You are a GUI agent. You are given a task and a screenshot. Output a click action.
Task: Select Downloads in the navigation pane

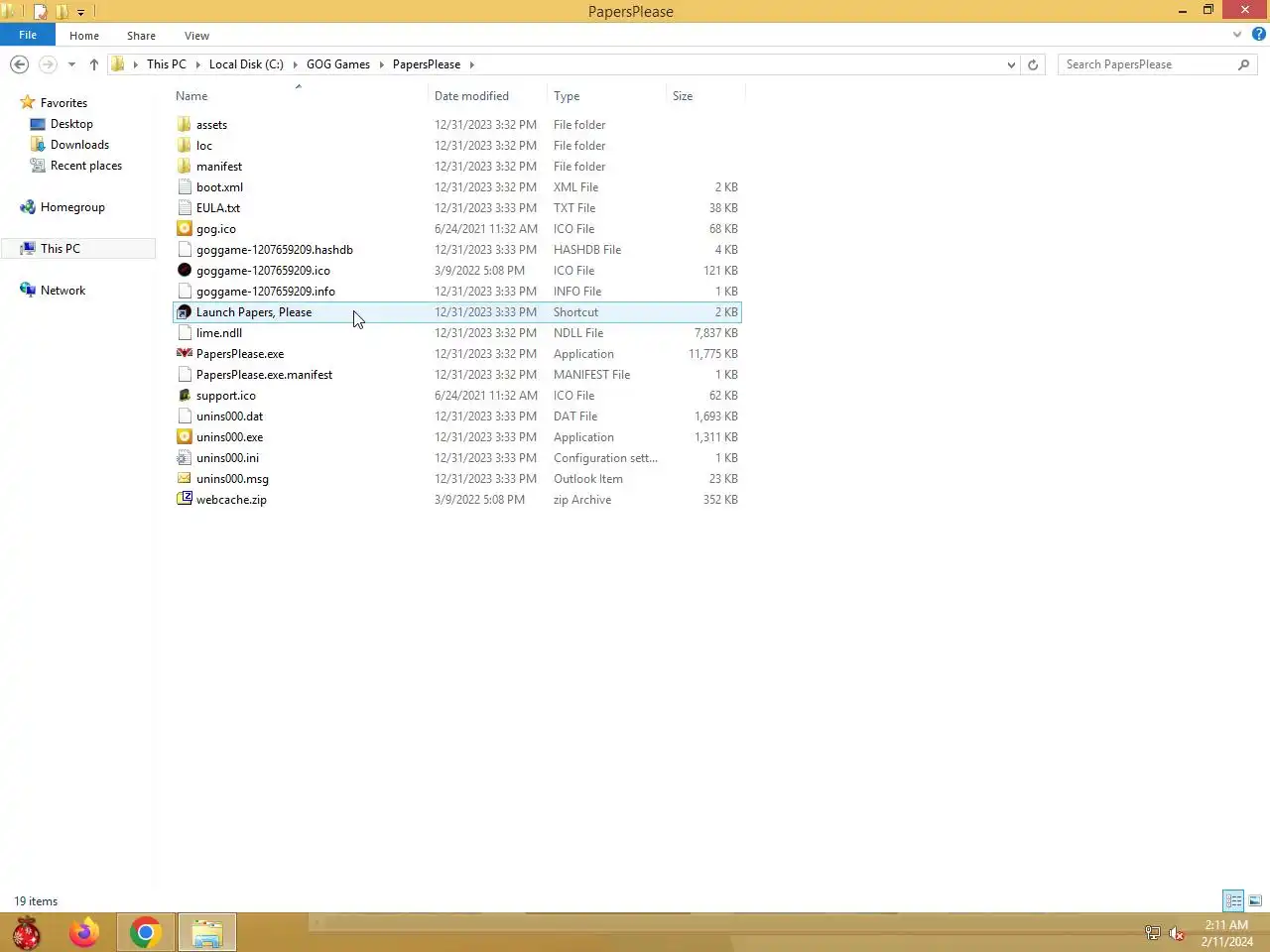click(79, 145)
